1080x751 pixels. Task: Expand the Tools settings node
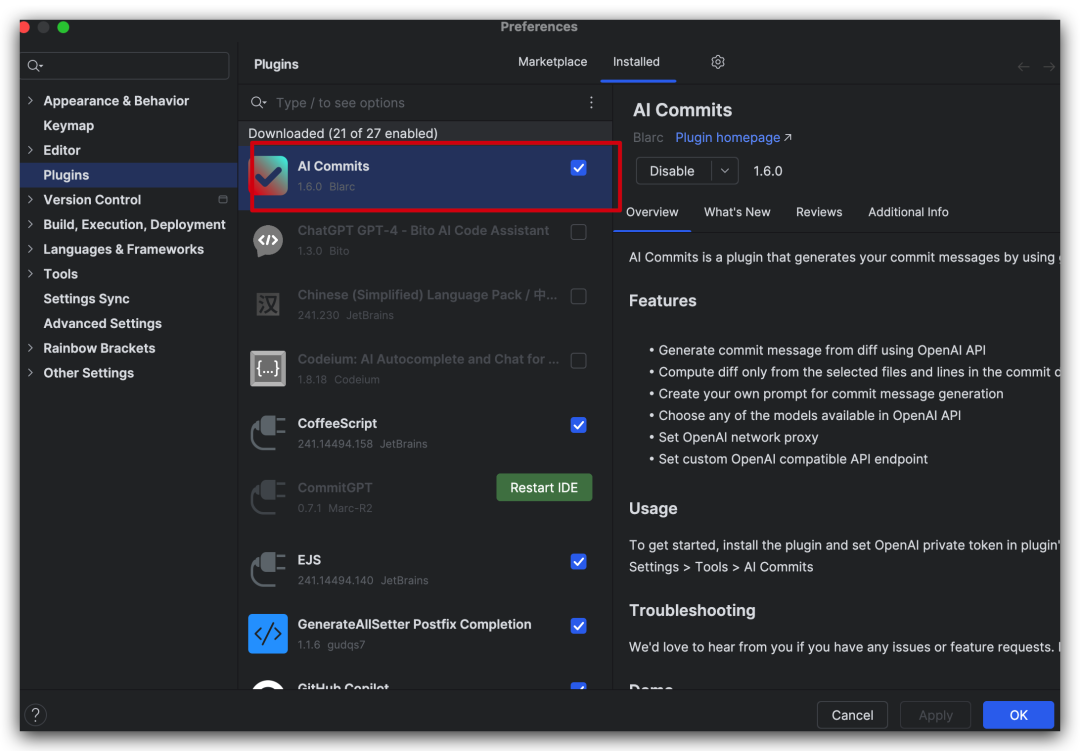(x=30, y=274)
